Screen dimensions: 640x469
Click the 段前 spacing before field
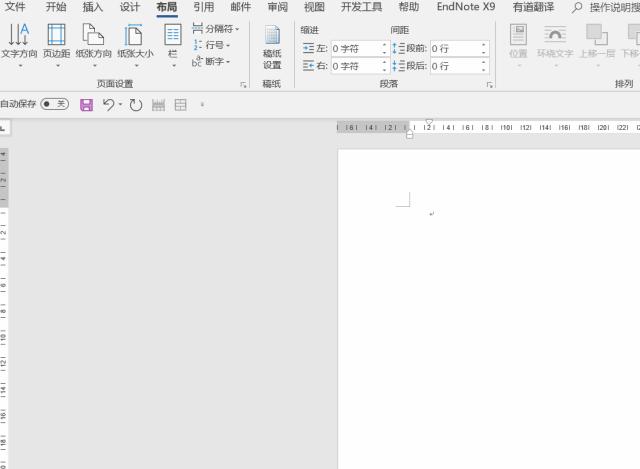454,48
